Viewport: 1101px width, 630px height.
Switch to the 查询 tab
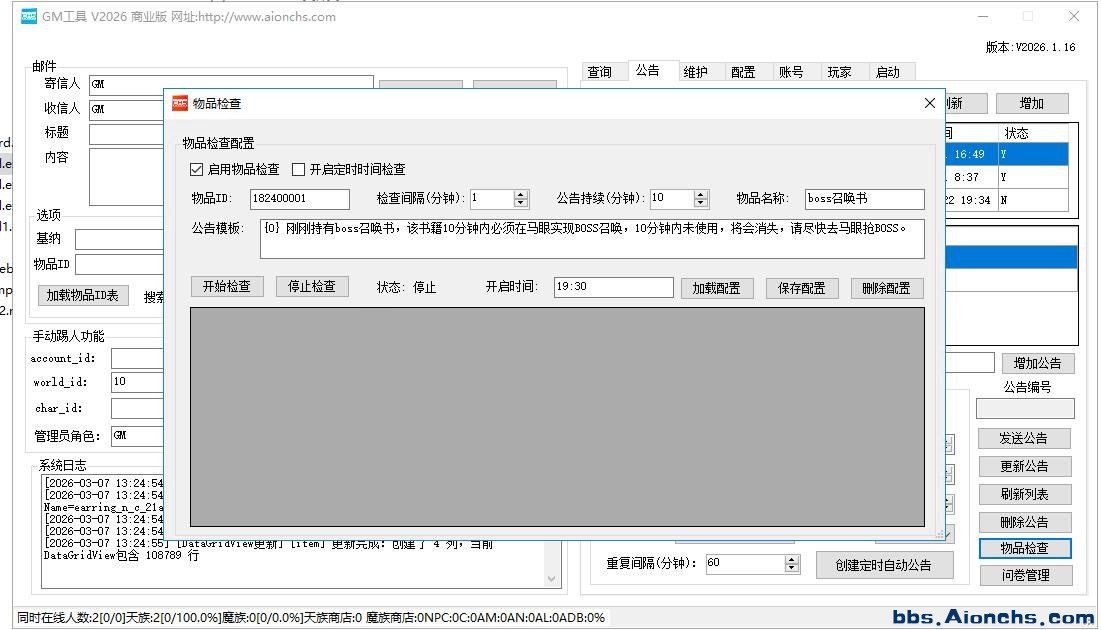pos(599,72)
